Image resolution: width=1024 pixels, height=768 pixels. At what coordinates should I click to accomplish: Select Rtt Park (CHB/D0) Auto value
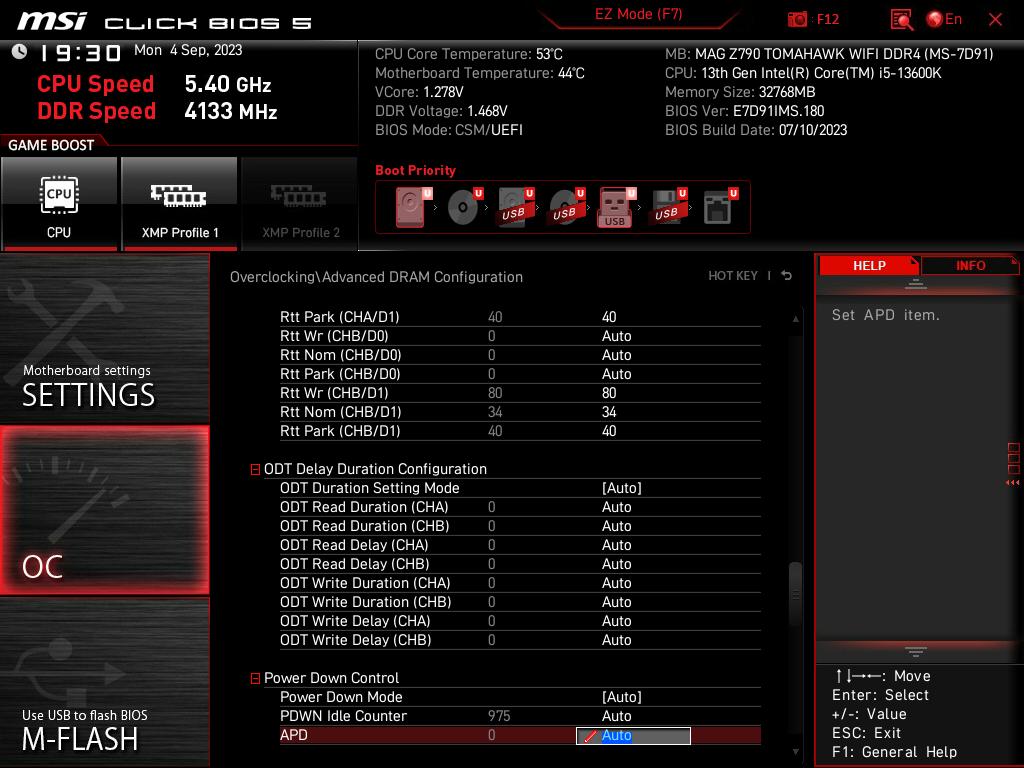coord(616,374)
